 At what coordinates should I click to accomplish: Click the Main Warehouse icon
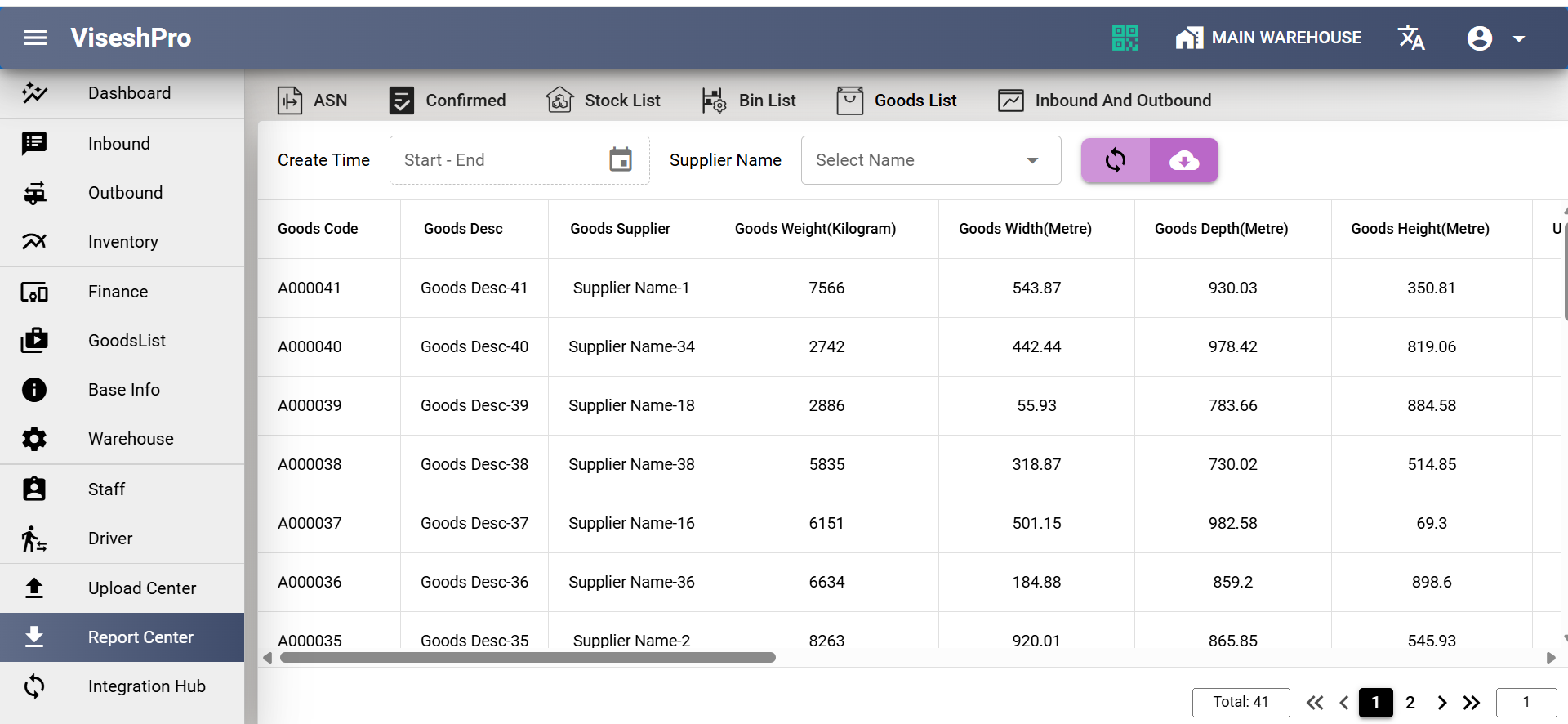[x=1189, y=38]
